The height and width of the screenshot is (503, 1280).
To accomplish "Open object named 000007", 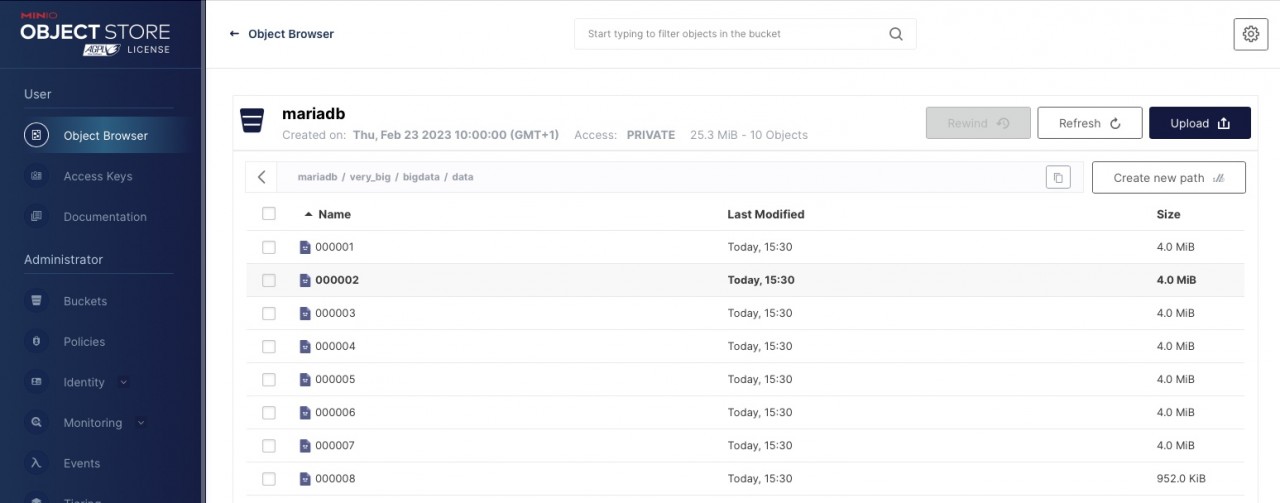I will (335, 445).
